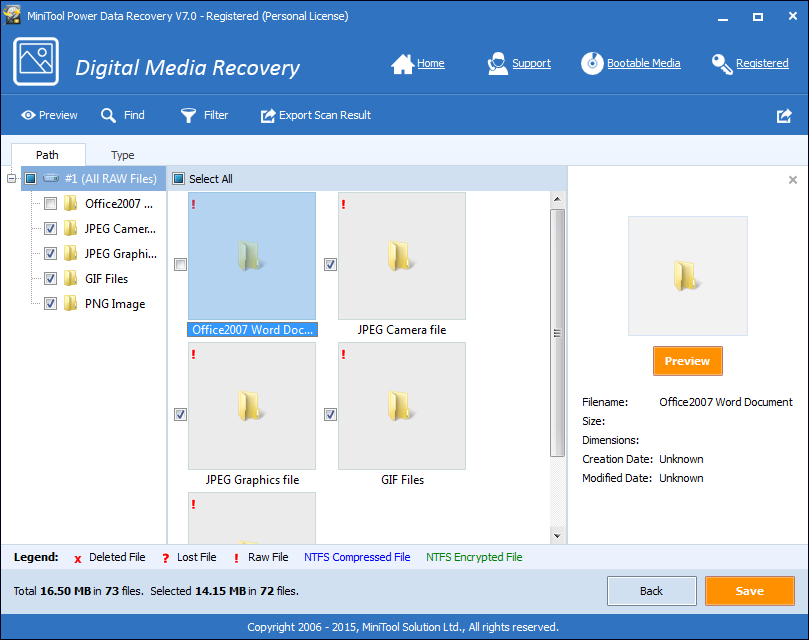The width and height of the screenshot is (809, 640).
Task: Click the share icon at toolbar right
Action: click(x=784, y=116)
